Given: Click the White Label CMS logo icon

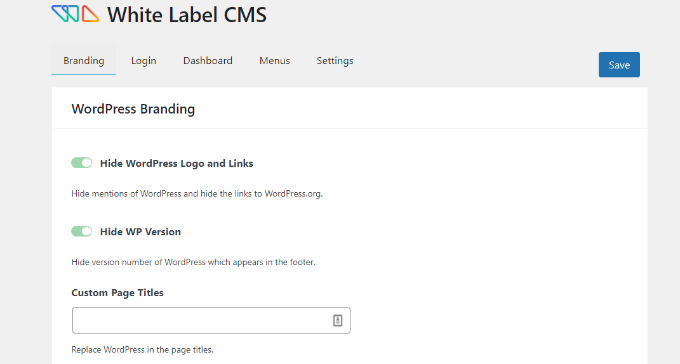Looking at the screenshot, I should point(75,14).
